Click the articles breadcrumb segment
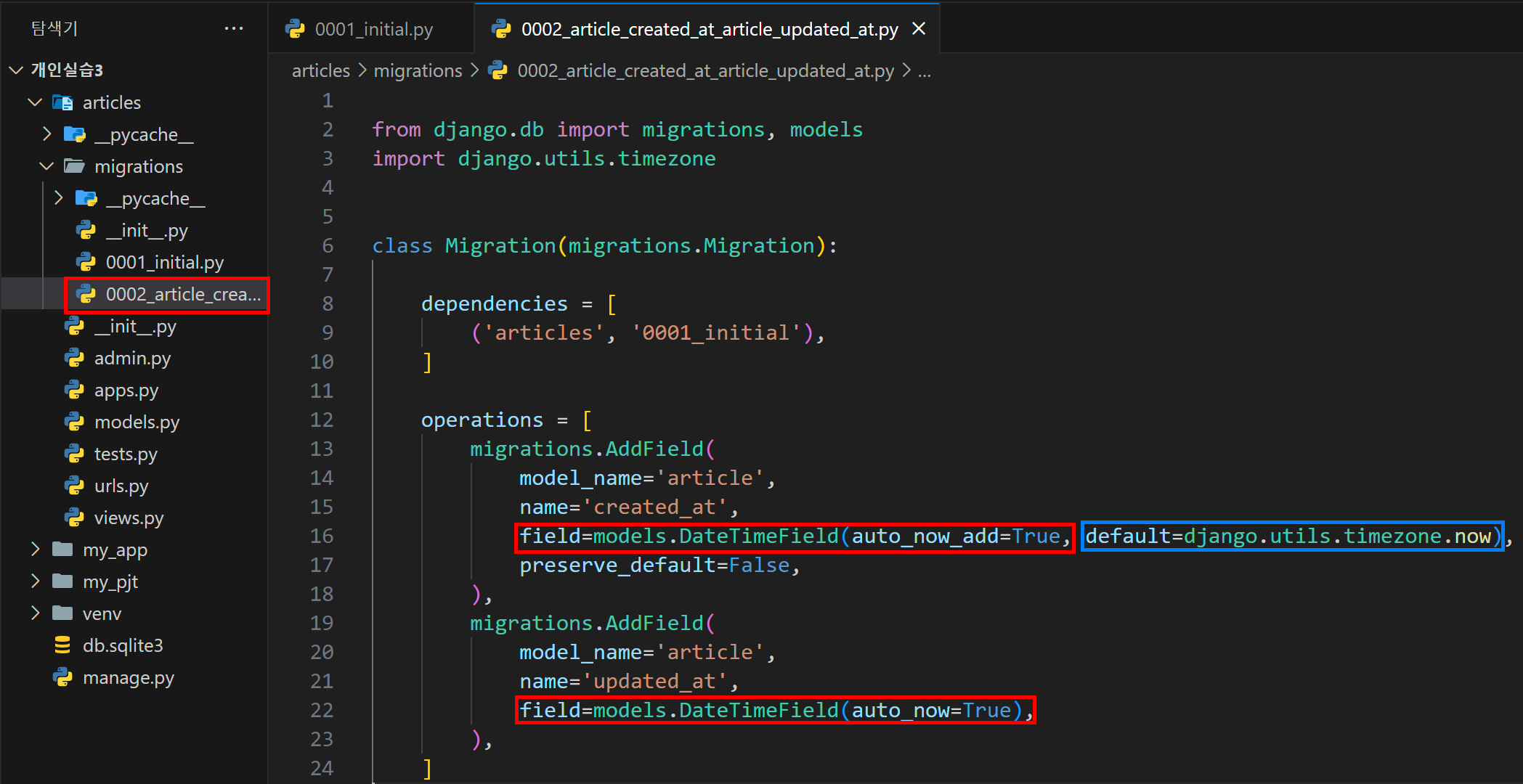The width and height of the screenshot is (1523, 784). 320,70
